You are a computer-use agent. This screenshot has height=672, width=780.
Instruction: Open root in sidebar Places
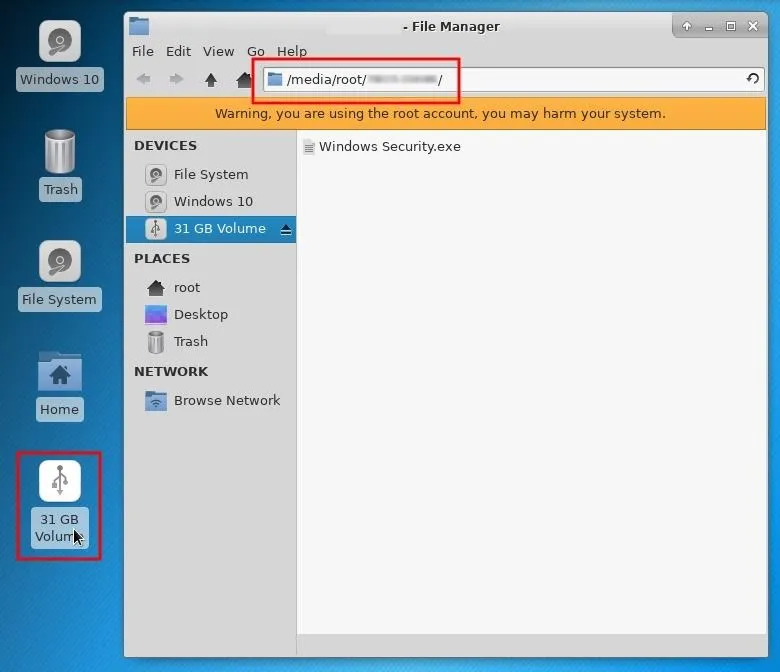tap(211, 288)
